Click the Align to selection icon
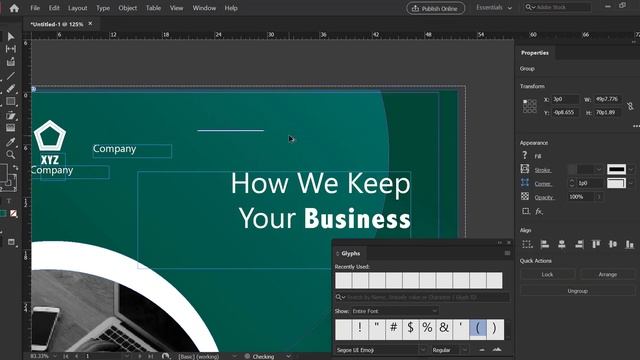640x360 pixels. tap(527, 244)
